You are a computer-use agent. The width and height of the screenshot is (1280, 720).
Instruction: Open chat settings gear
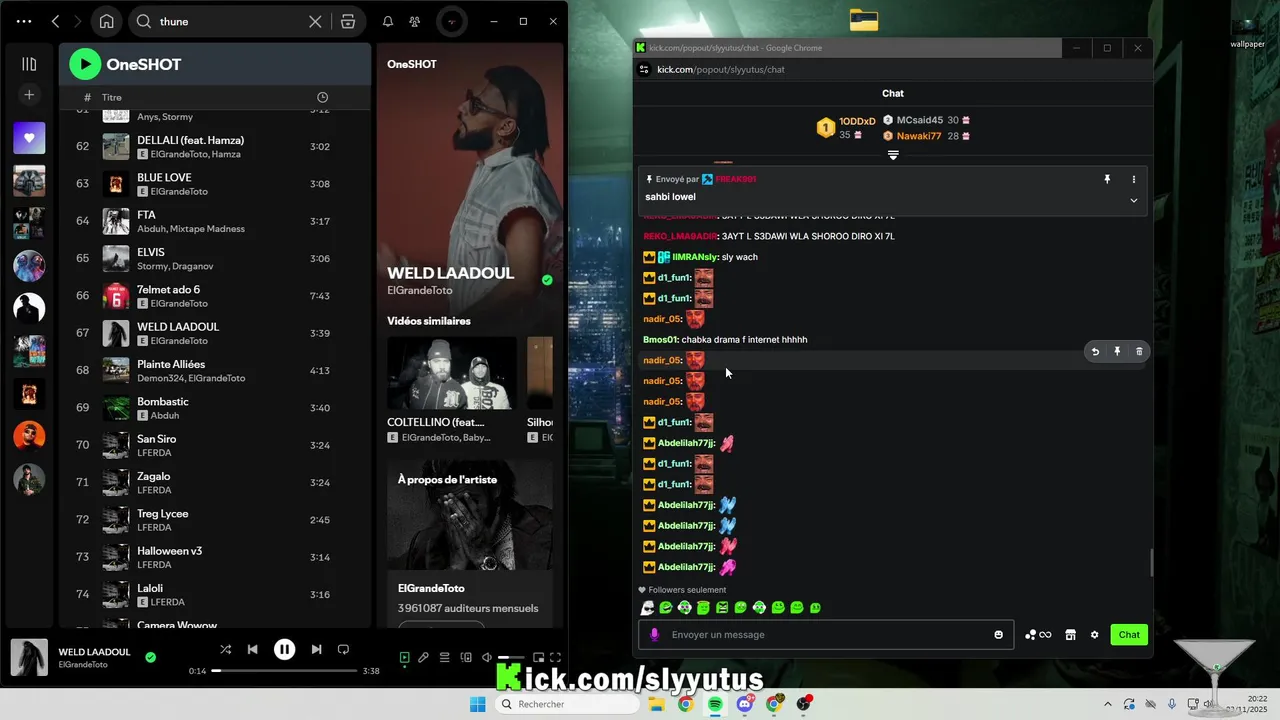pos(1094,635)
